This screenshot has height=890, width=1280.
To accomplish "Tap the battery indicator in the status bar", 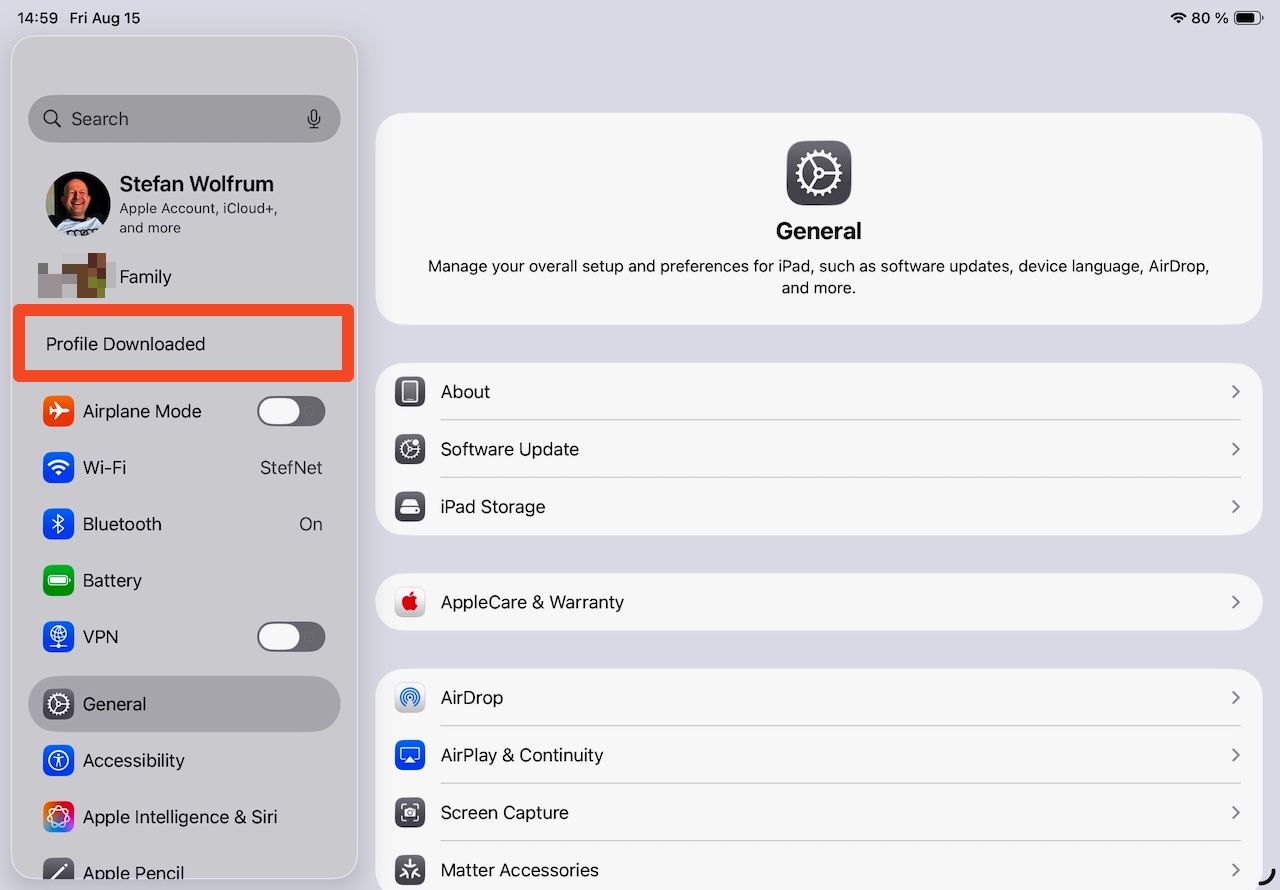I will (x=1248, y=18).
